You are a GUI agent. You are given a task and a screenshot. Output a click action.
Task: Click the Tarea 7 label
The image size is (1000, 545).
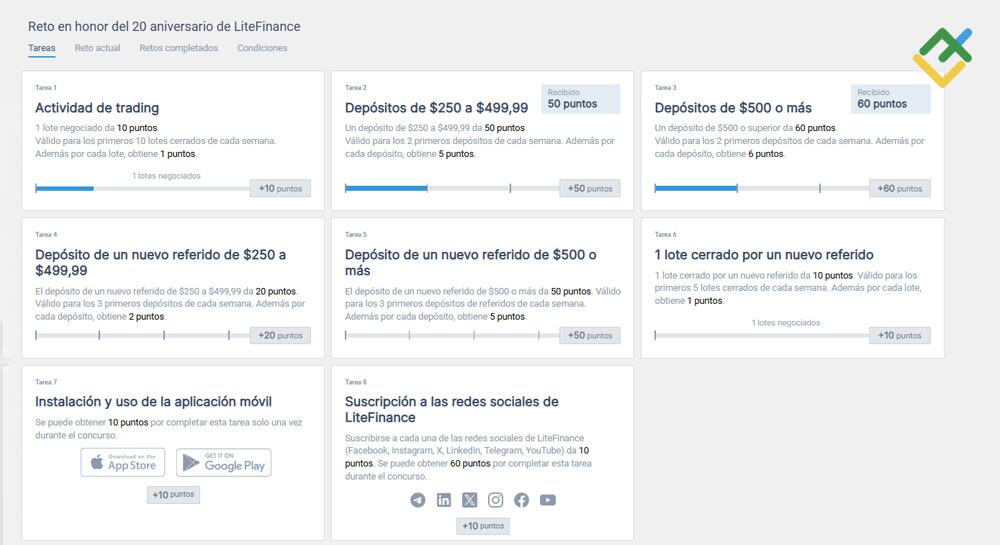point(46,382)
